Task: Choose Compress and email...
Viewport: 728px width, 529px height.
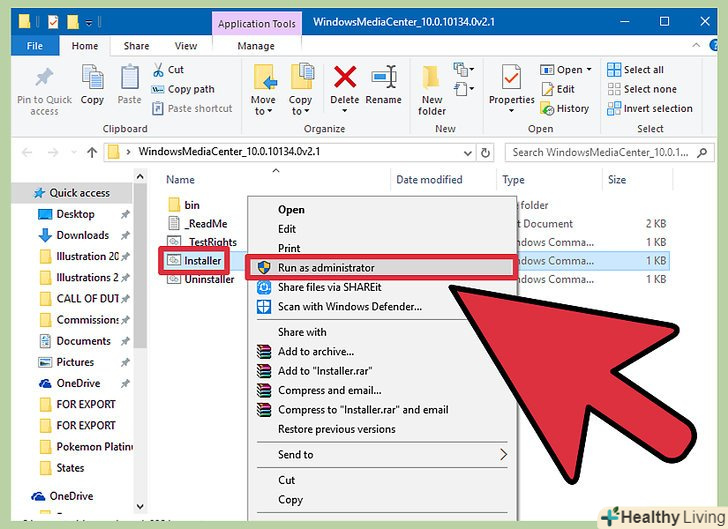Action: 330,391
